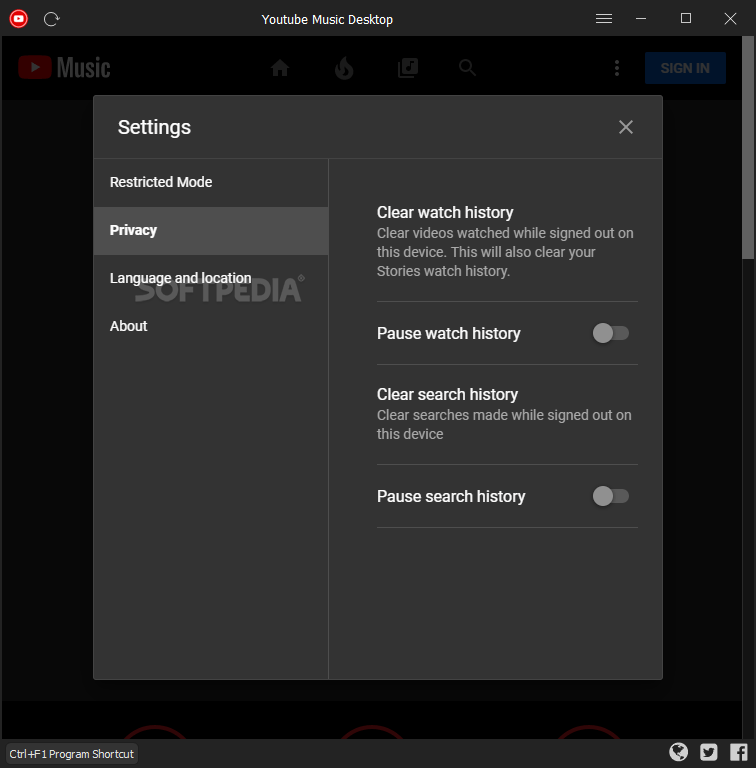756x768 pixels.
Task: Maximize the Youtube Music Desktop window
Action: (x=685, y=19)
